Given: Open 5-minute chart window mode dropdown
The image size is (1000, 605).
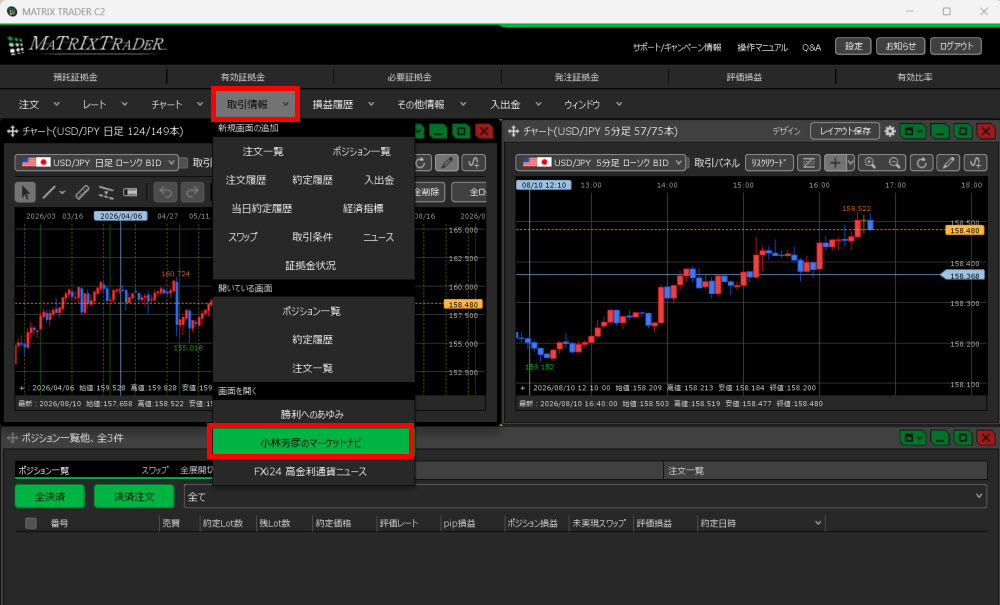Looking at the screenshot, I should click(913, 131).
